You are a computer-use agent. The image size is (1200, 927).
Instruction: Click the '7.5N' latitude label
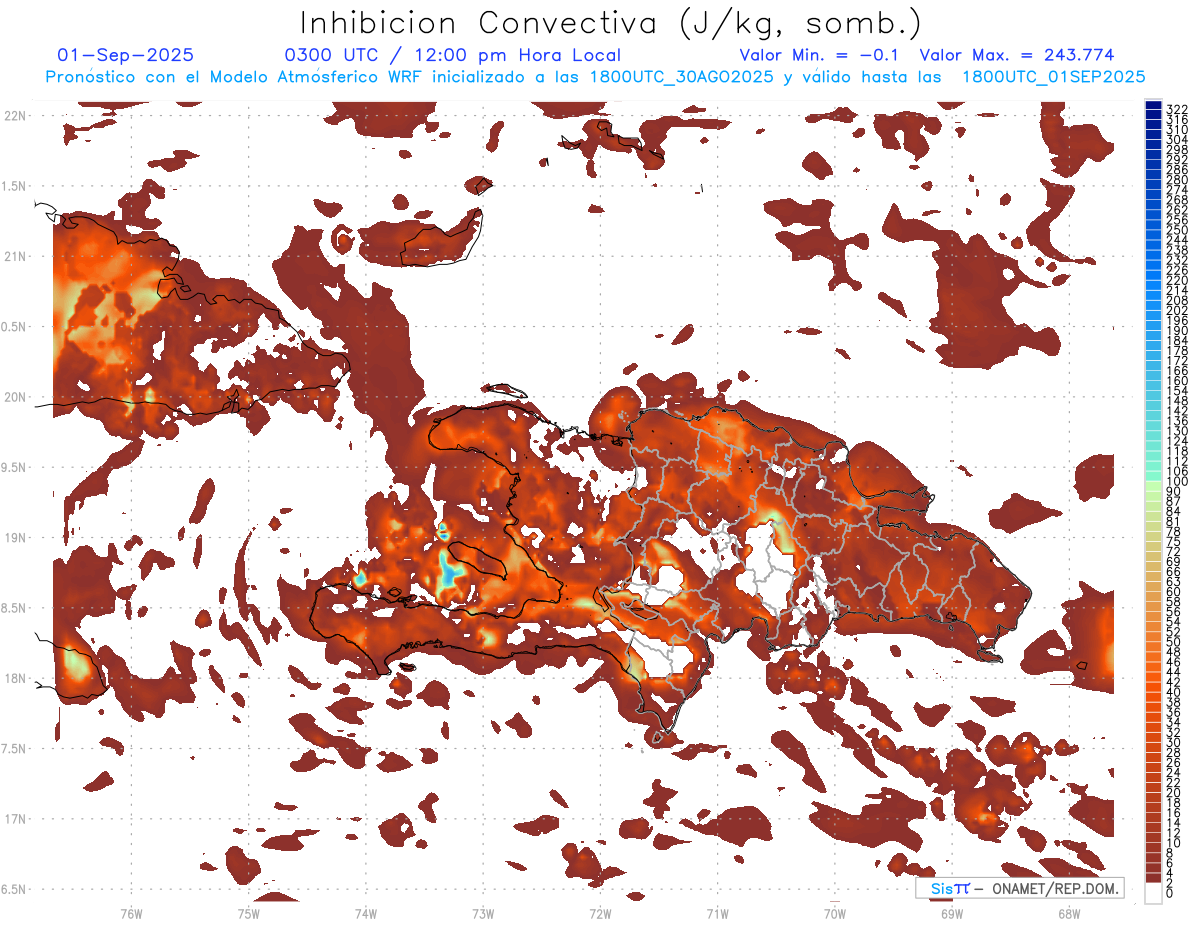pyautogui.click(x=15, y=748)
